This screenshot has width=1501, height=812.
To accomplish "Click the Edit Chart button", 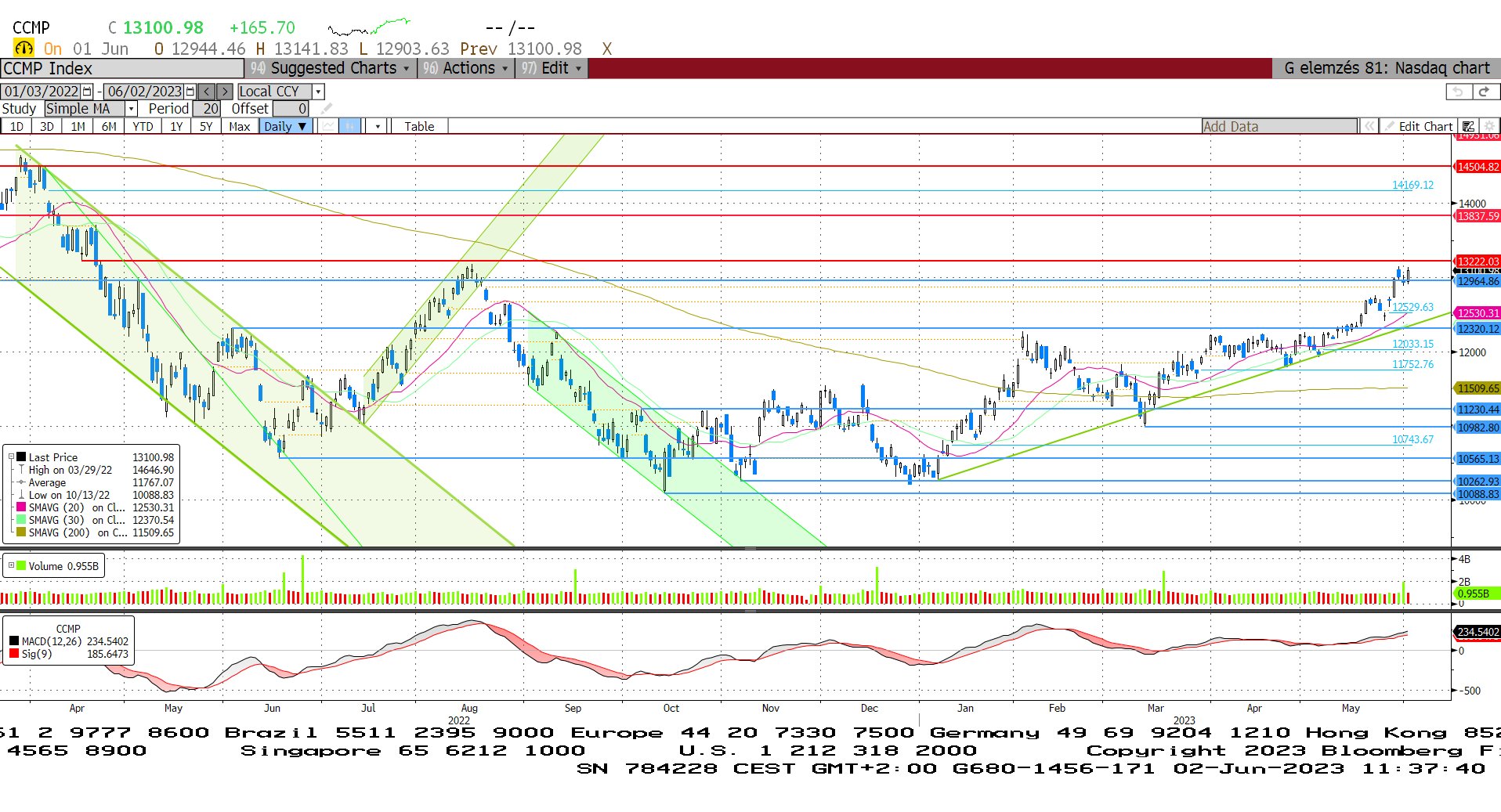I will tap(1418, 126).
